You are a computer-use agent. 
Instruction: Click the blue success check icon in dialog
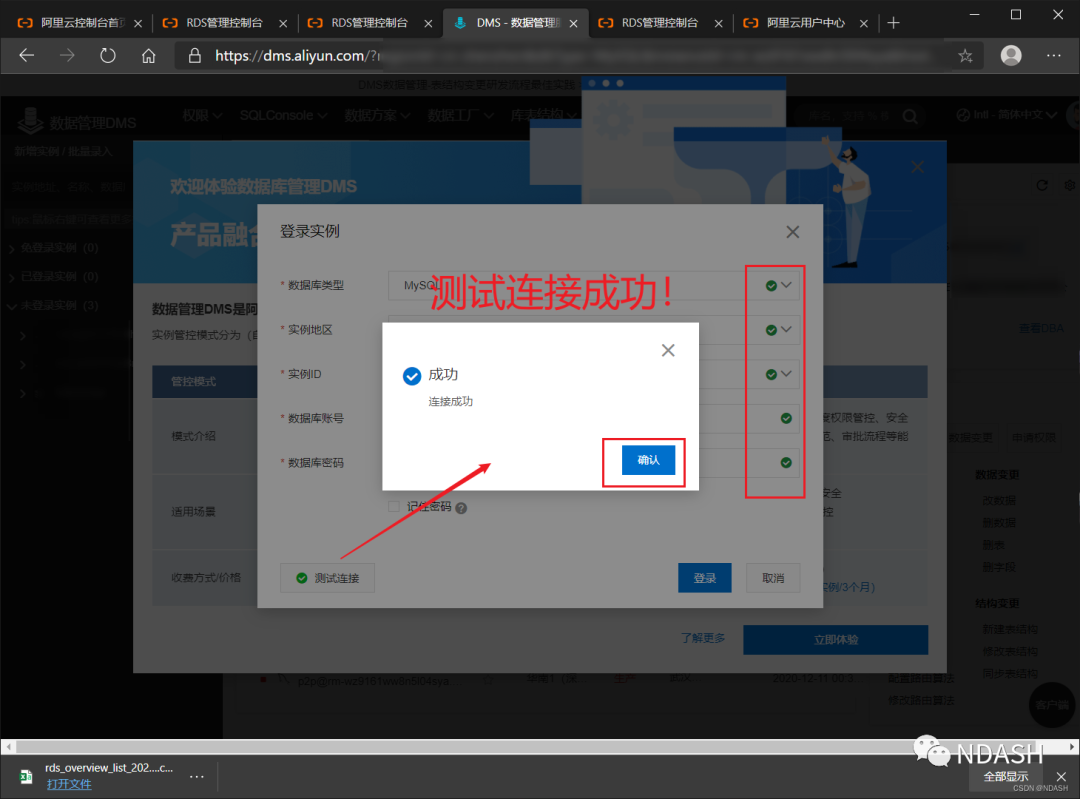(411, 375)
